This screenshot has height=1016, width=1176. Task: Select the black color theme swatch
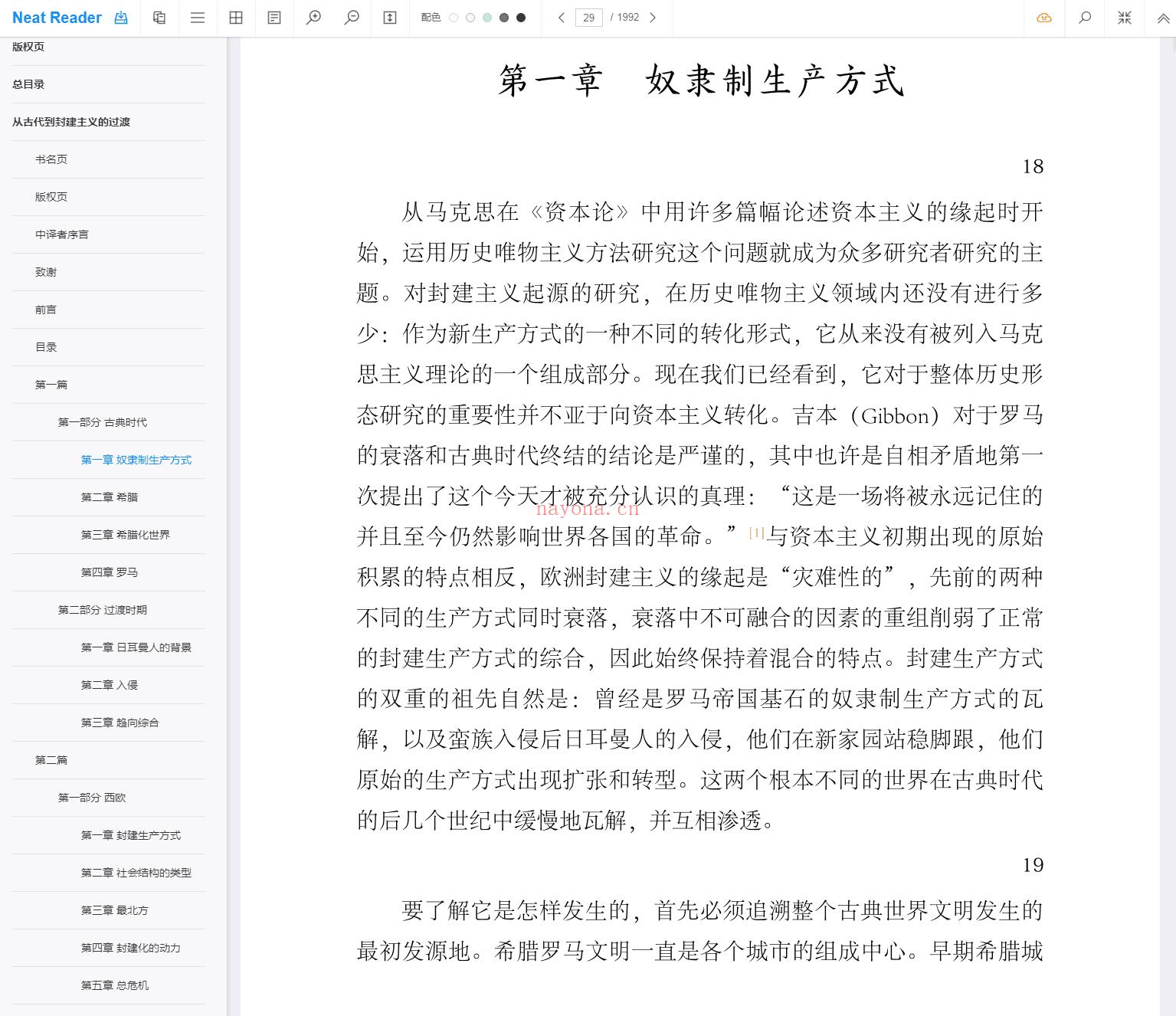point(521,18)
